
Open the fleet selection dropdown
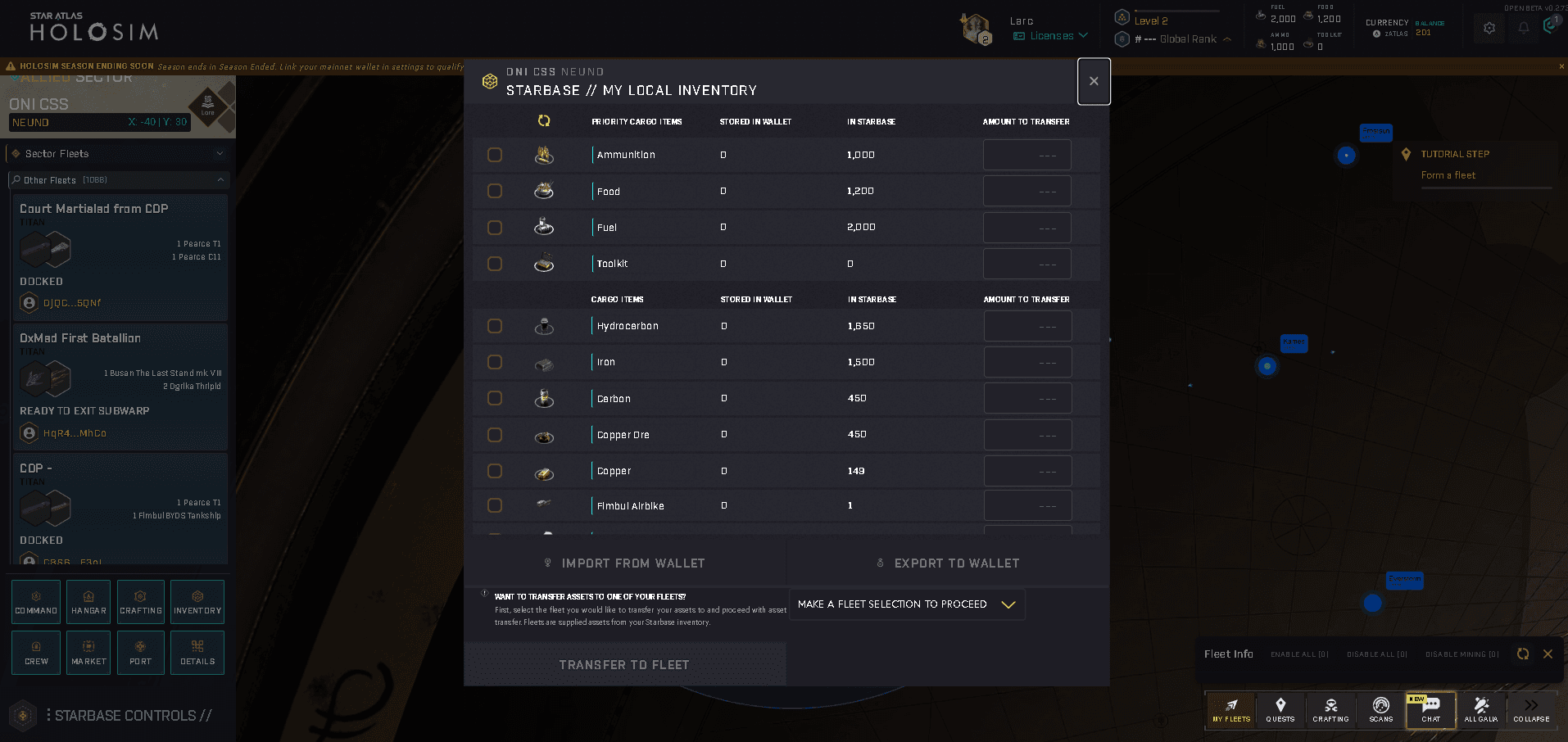tap(907, 604)
